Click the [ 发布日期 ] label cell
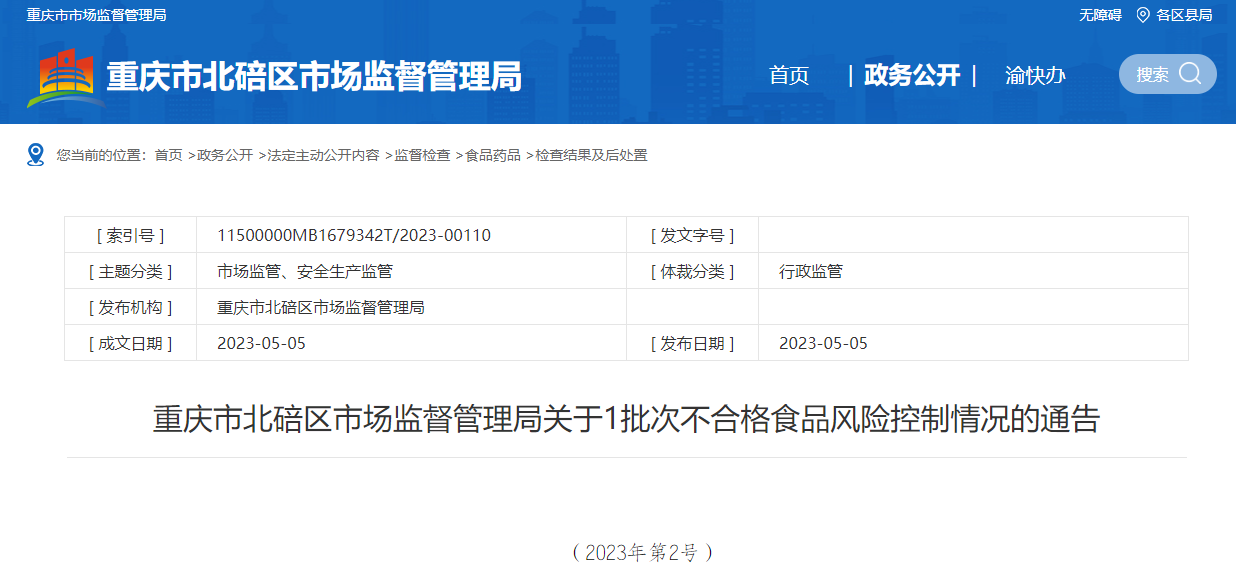1236x578 pixels. [693, 343]
